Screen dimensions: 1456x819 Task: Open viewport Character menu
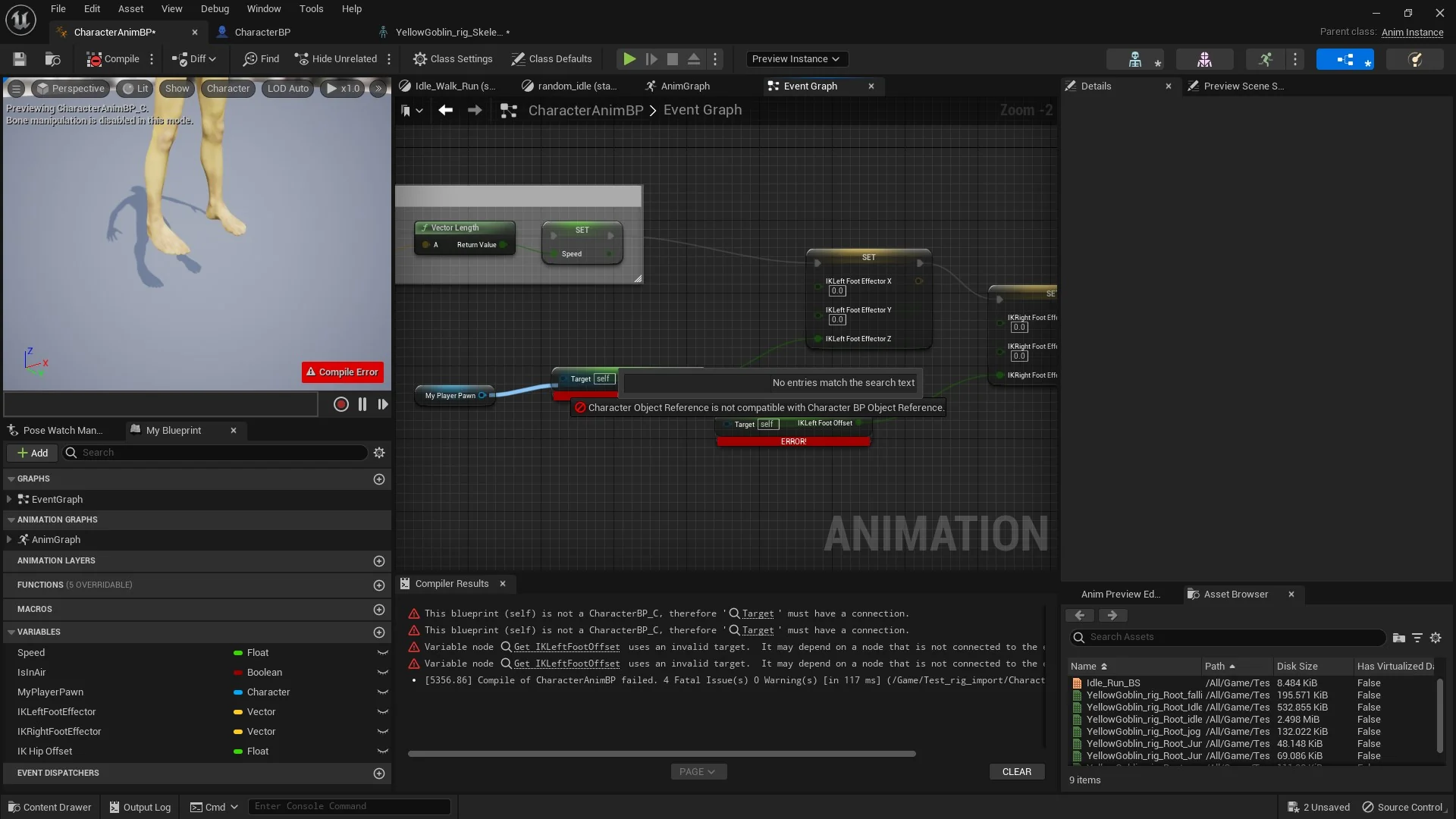tap(227, 89)
